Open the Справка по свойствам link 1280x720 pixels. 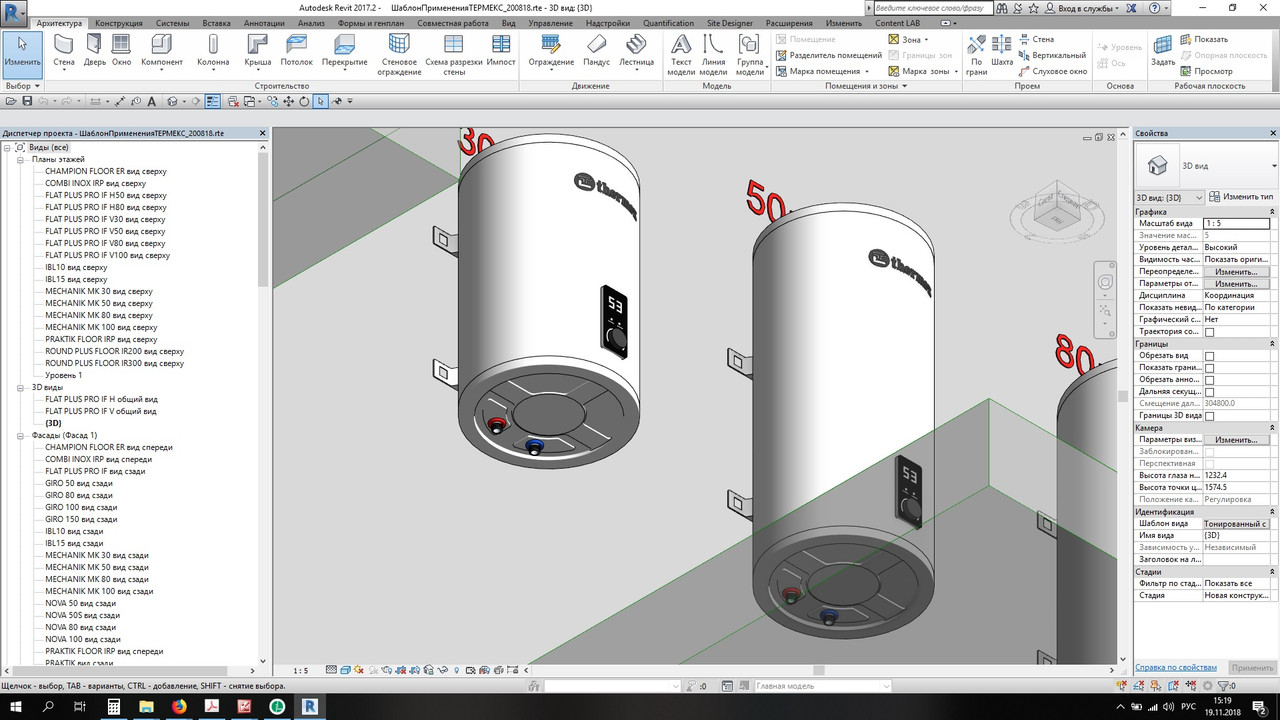coord(1176,667)
